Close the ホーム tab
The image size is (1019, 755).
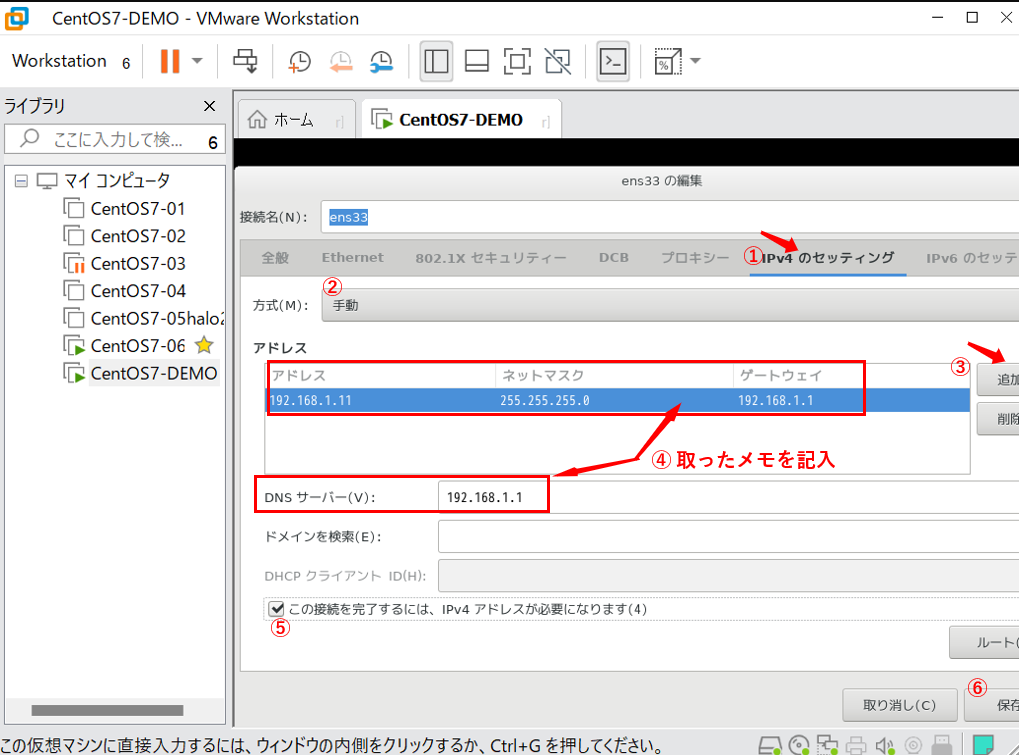(x=339, y=122)
